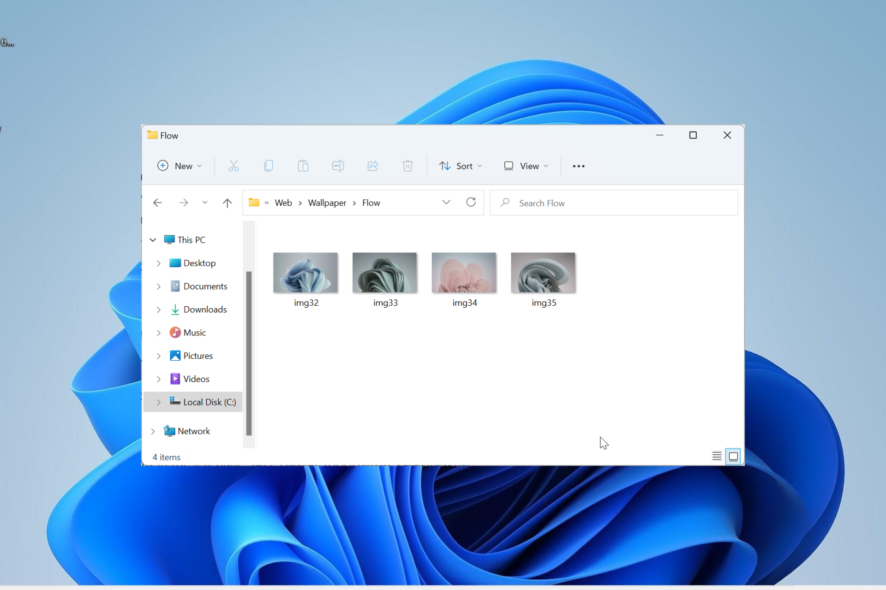Open the View layout dropdown
Viewport: 886px width, 590px height.
point(526,166)
